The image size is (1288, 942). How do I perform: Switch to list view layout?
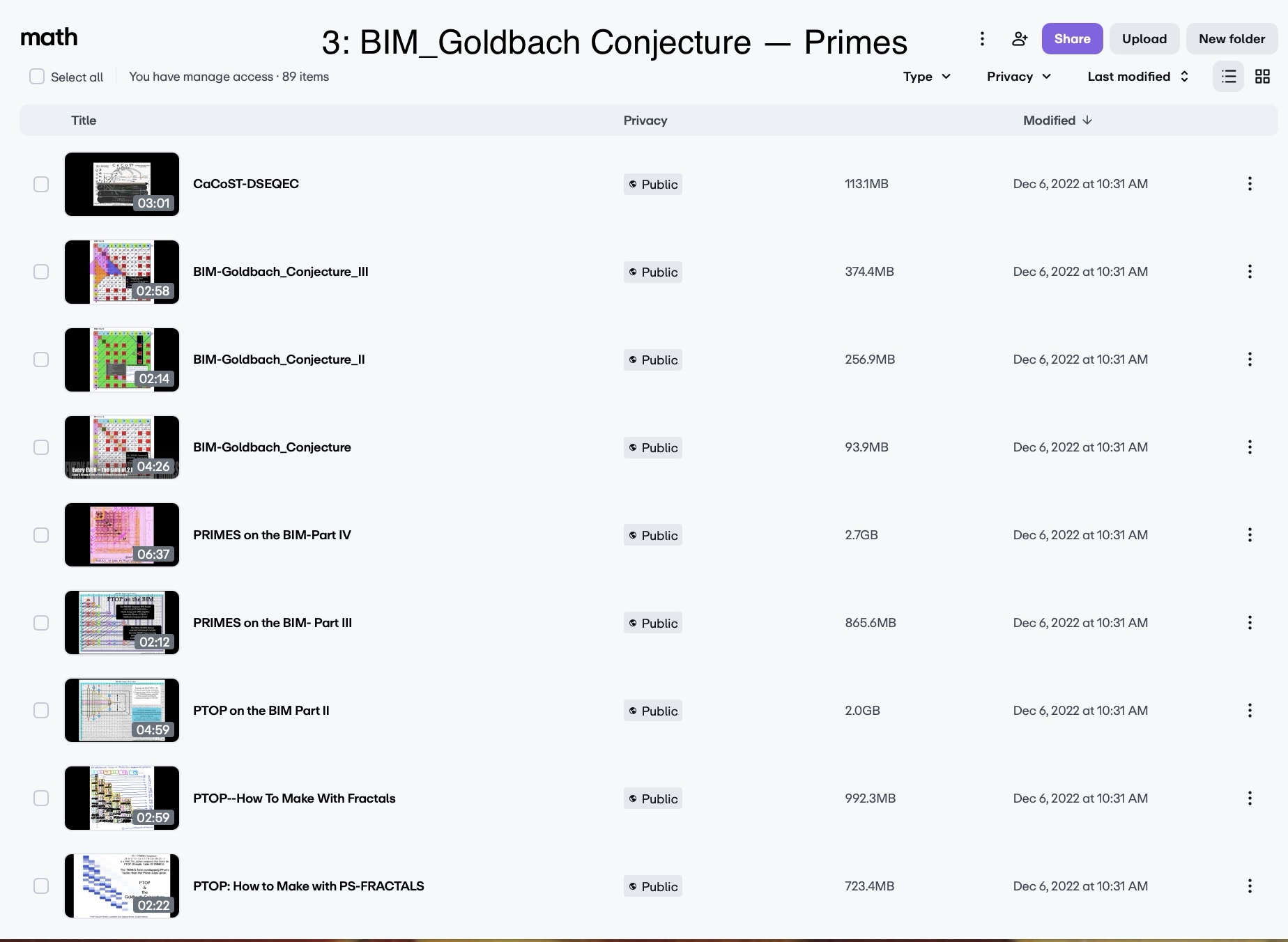click(x=1229, y=77)
